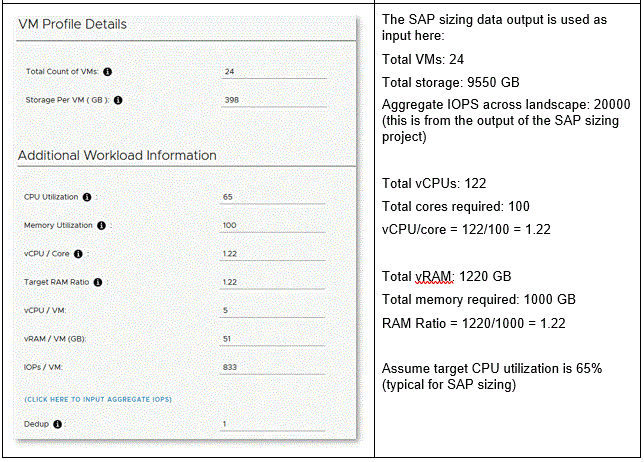Click info icon next to Total Count of VMs
Screen dimensions: 644x462
tap(107, 71)
